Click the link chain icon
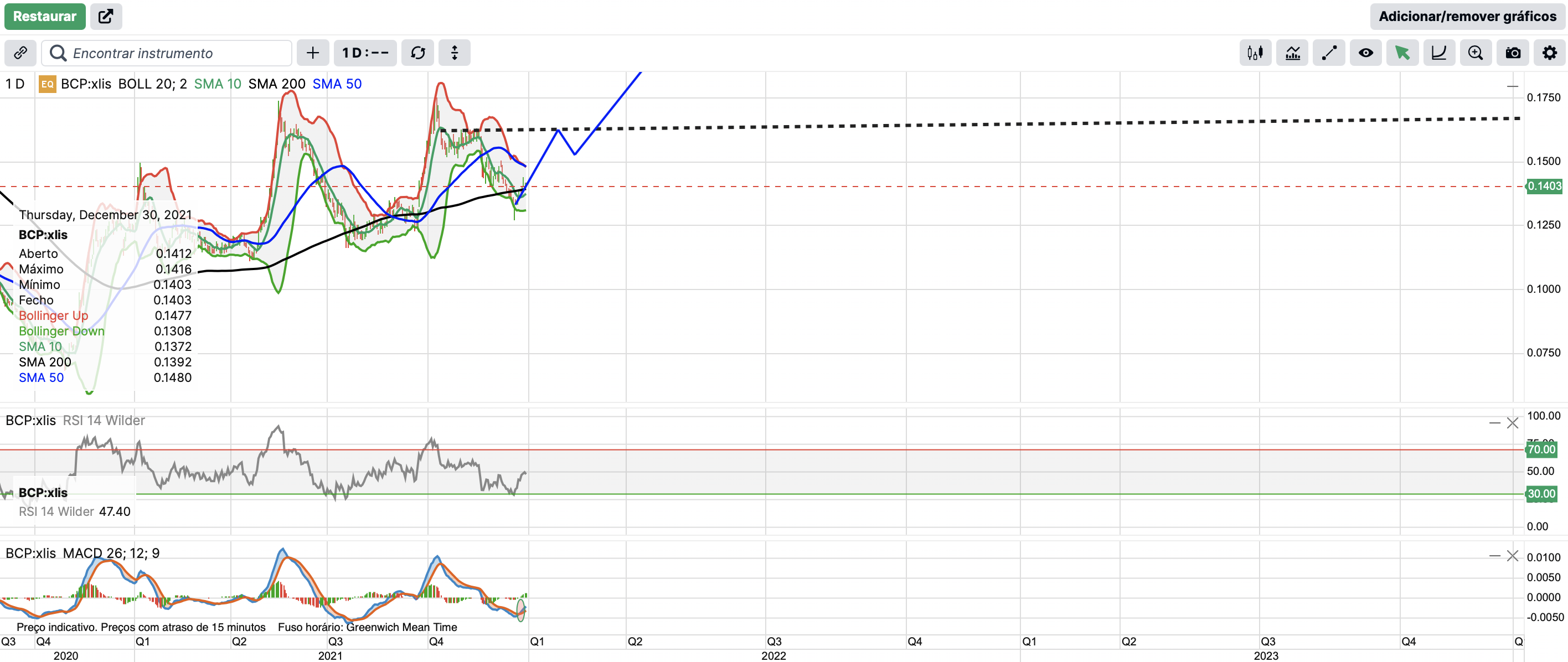The height and width of the screenshot is (662, 1568). [20, 53]
